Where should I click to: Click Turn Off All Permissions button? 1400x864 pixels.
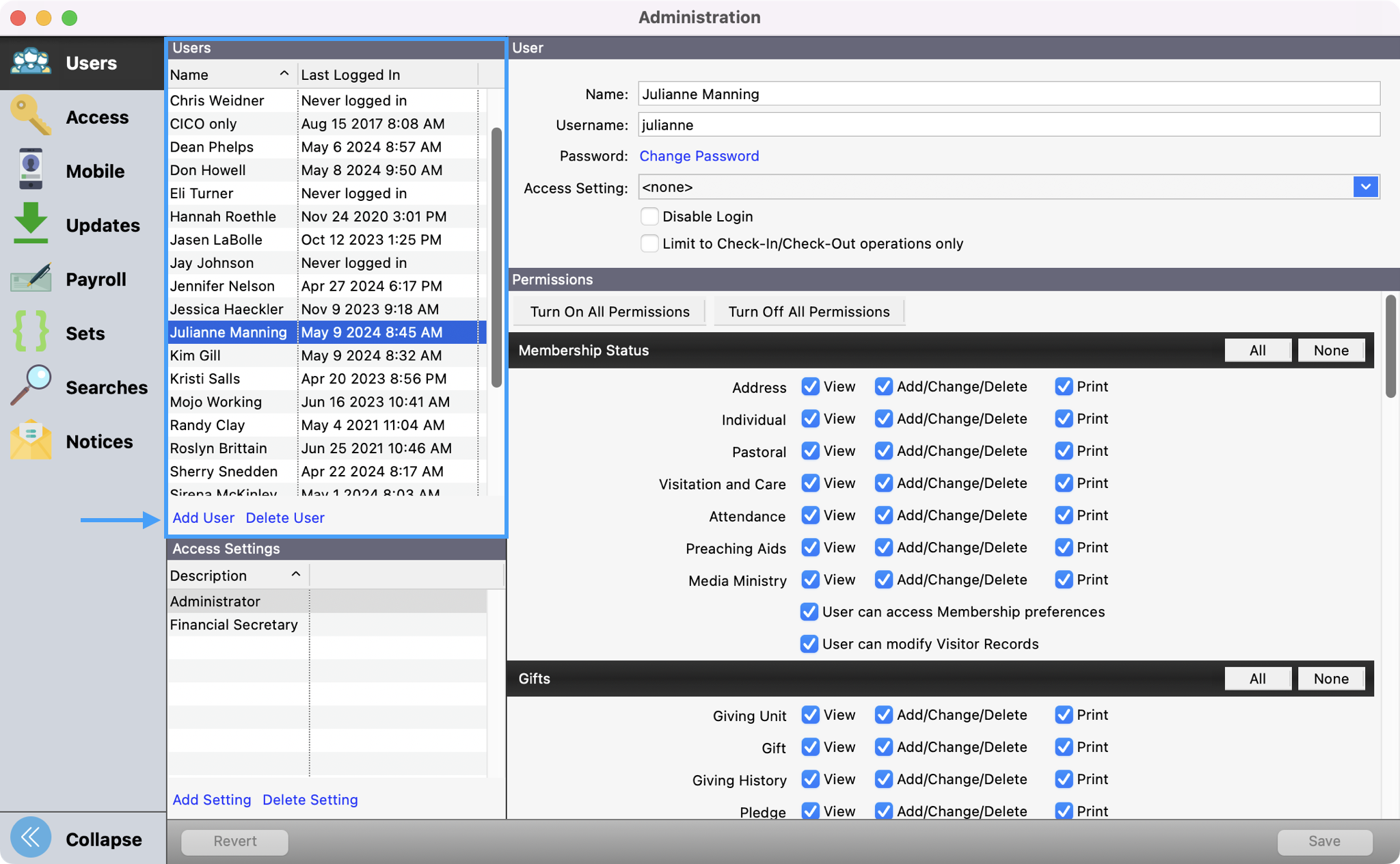809,312
